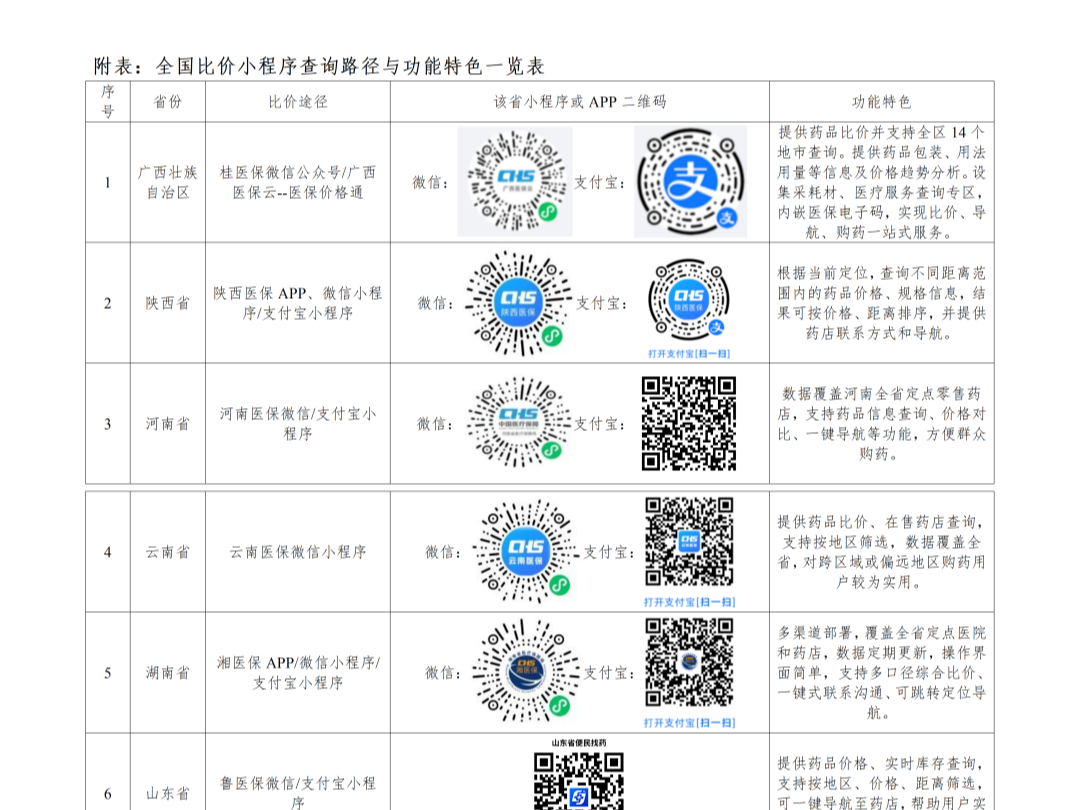Click the Yunnan WeChat mini-program code
Viewport: 1080px width, 810px height.
[x=526, y=551]
